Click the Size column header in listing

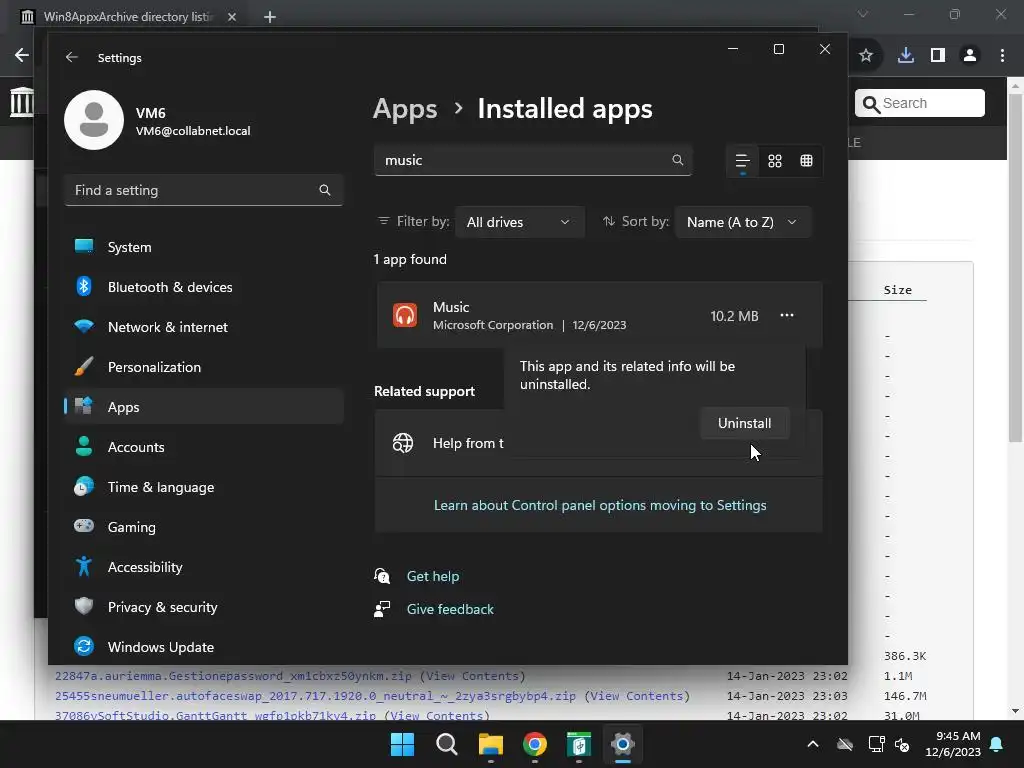tap(897, 290)
